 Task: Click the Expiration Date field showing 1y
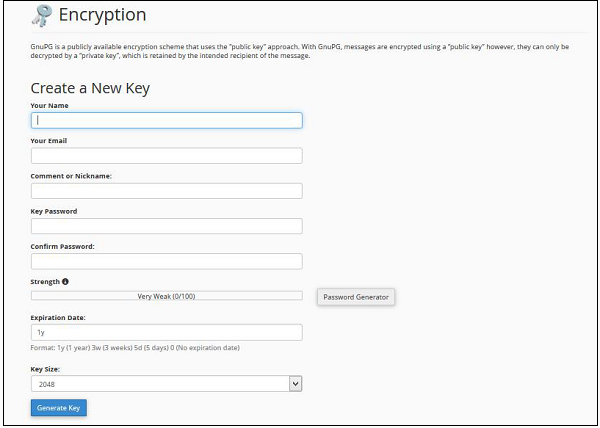coord(166,332)
